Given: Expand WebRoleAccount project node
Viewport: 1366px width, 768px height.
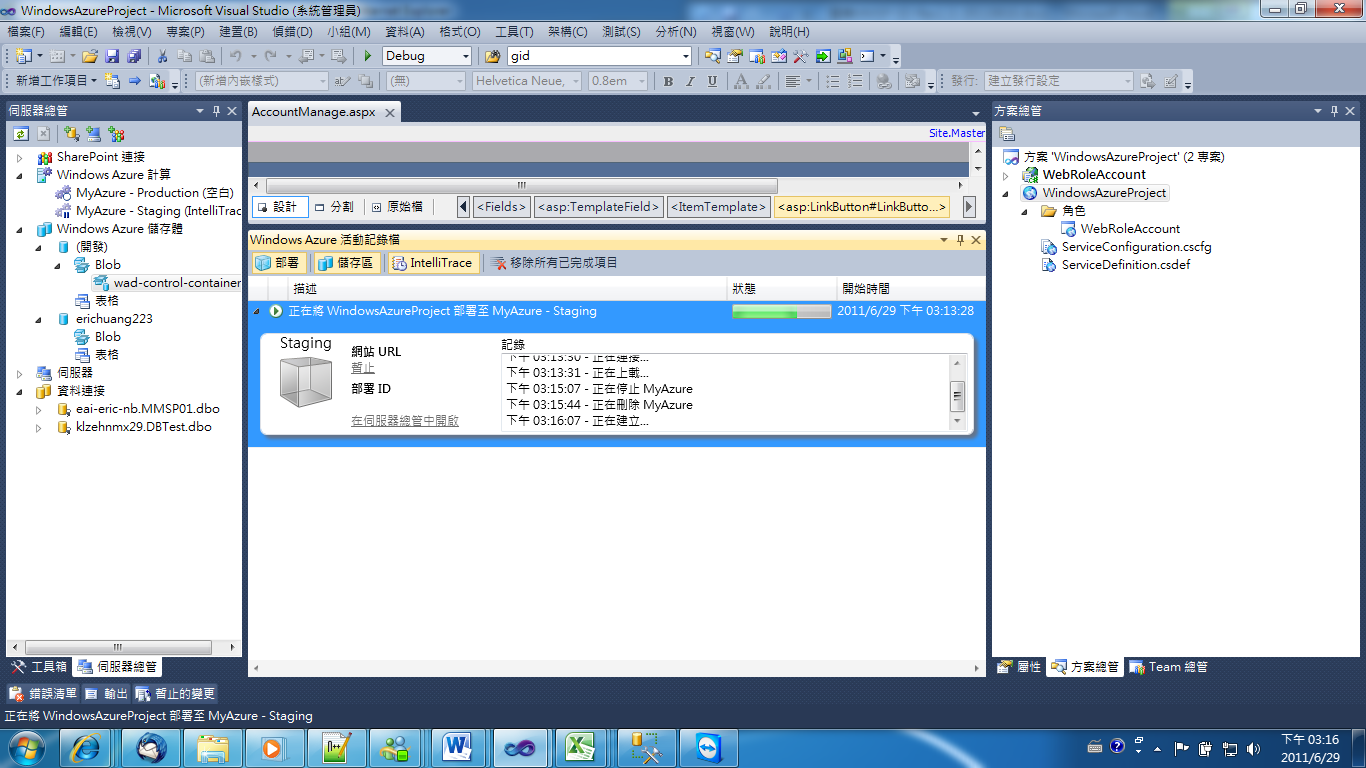Looking at the screenshot, I should tap(1006, 175).
